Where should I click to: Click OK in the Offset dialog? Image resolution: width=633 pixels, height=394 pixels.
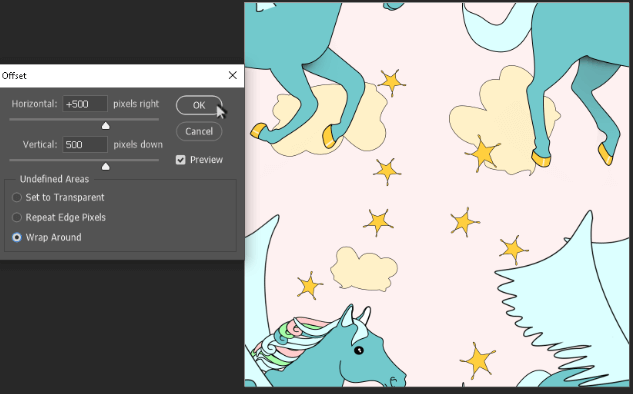tap(199, 105)
